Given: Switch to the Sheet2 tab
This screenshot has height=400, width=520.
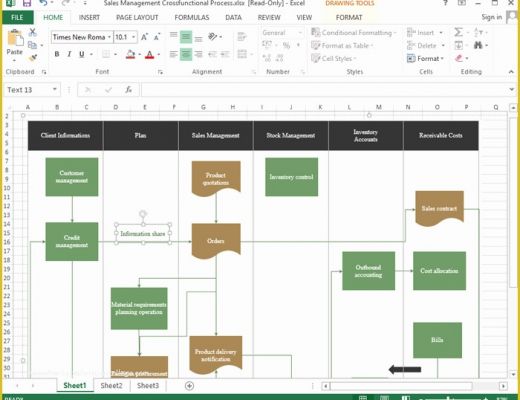Looking at the screenshot, I should point(111,386).
